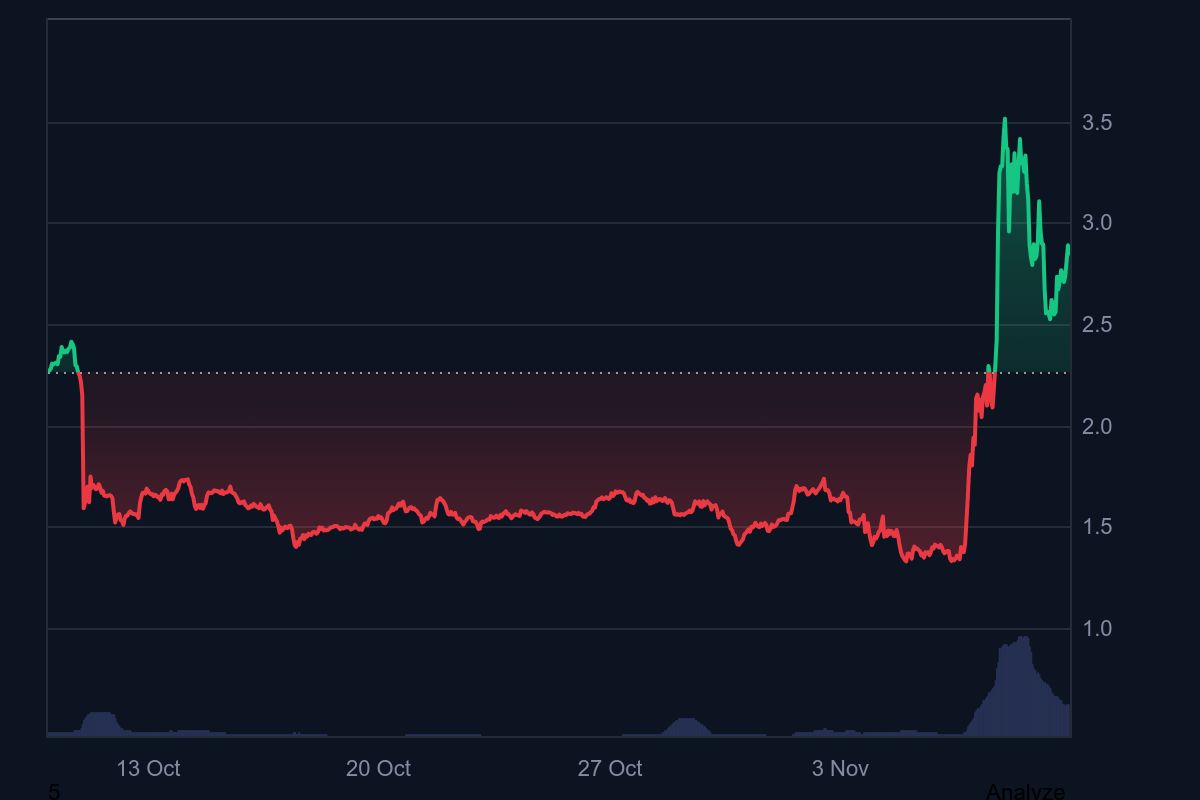Click the final green endpoint of the price line

click(1068, 245)
